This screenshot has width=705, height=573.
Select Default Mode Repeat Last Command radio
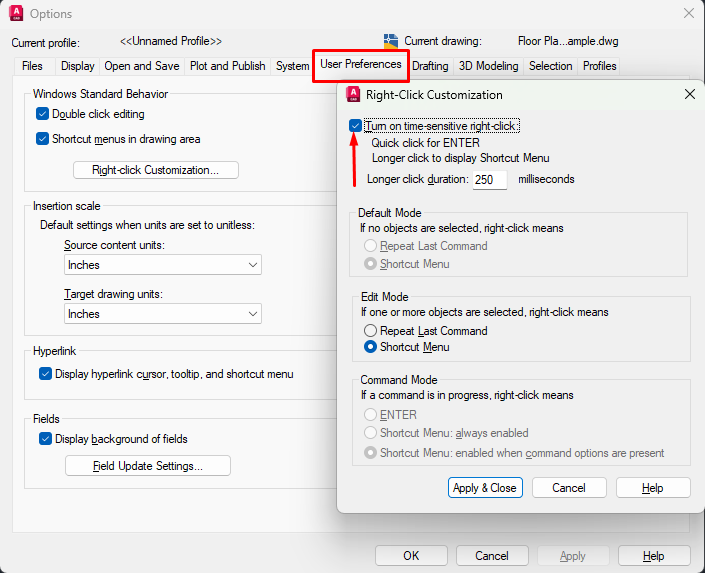370,246
